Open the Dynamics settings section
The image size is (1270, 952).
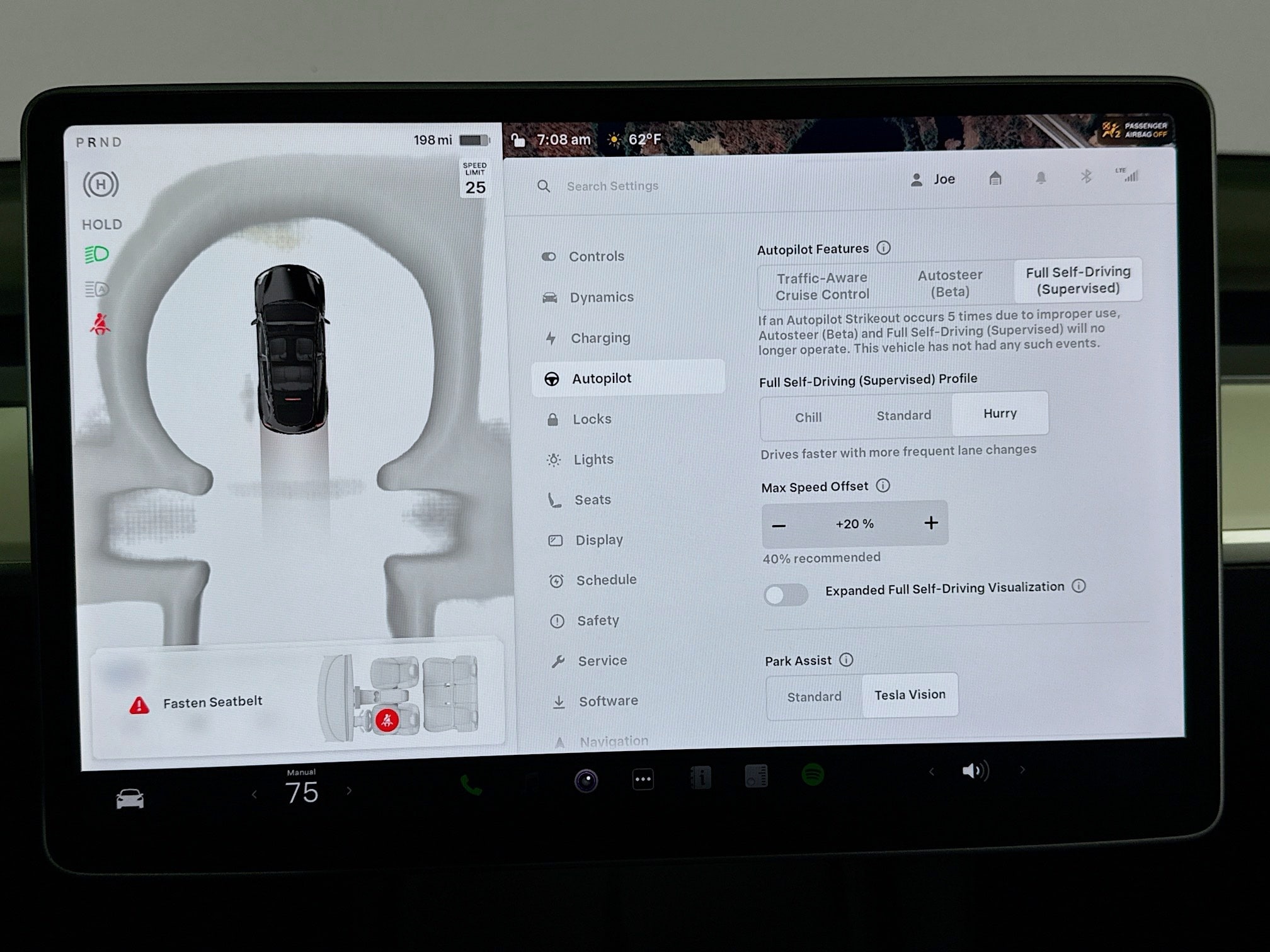click(588, 297)
